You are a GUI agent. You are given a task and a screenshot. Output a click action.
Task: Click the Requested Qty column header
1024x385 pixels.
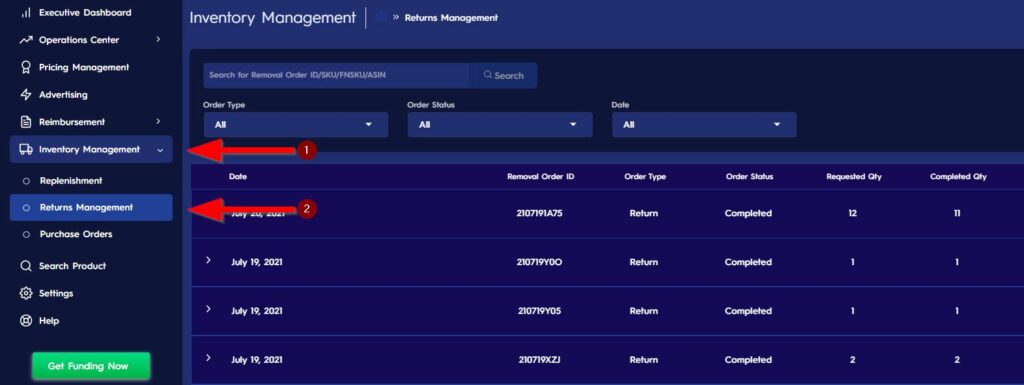click(x=854, y=177)
